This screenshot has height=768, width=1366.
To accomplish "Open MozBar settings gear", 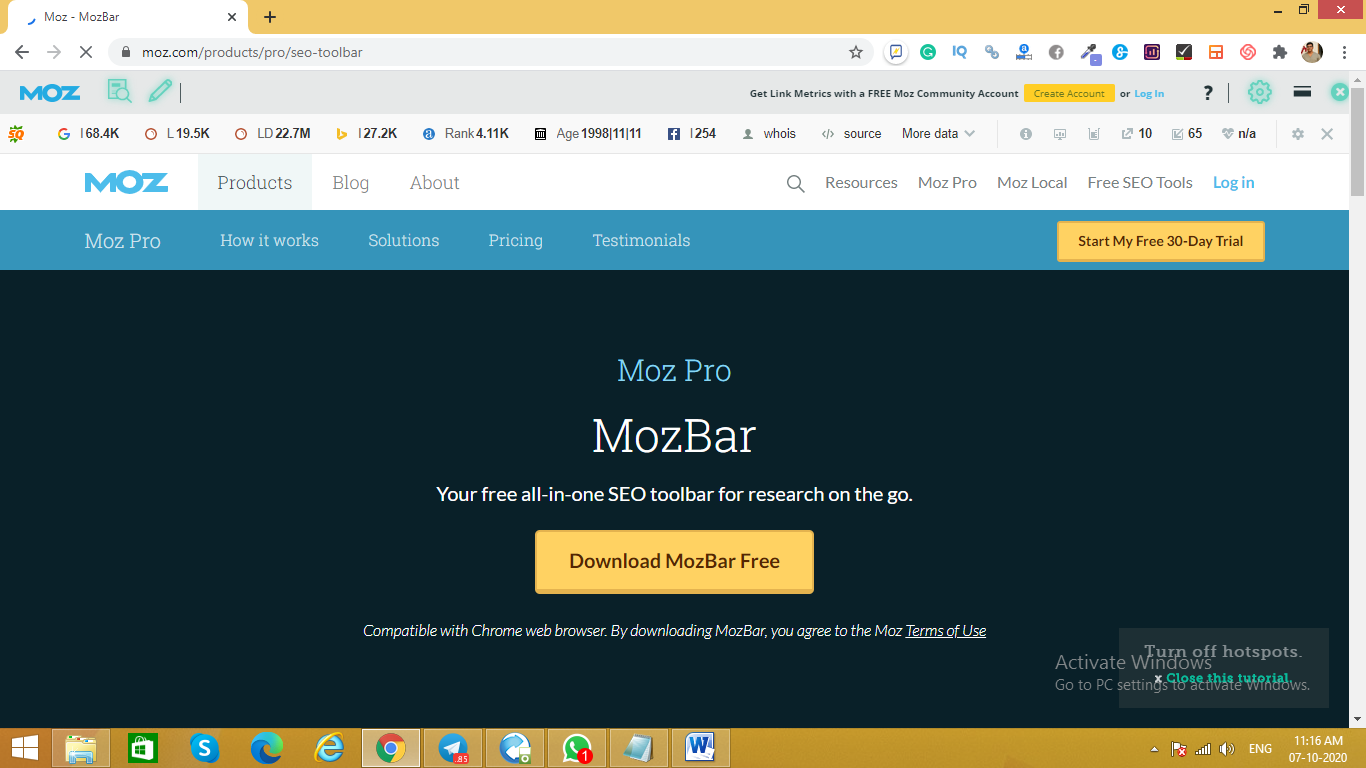I will point(1259,93).
